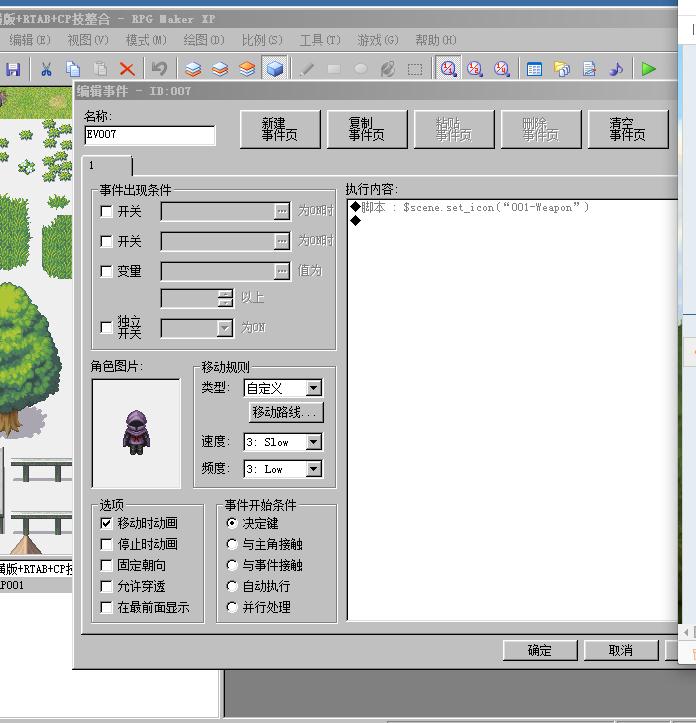Open the Script editor icon
696x723 pixels.
[x=589, y=69]
